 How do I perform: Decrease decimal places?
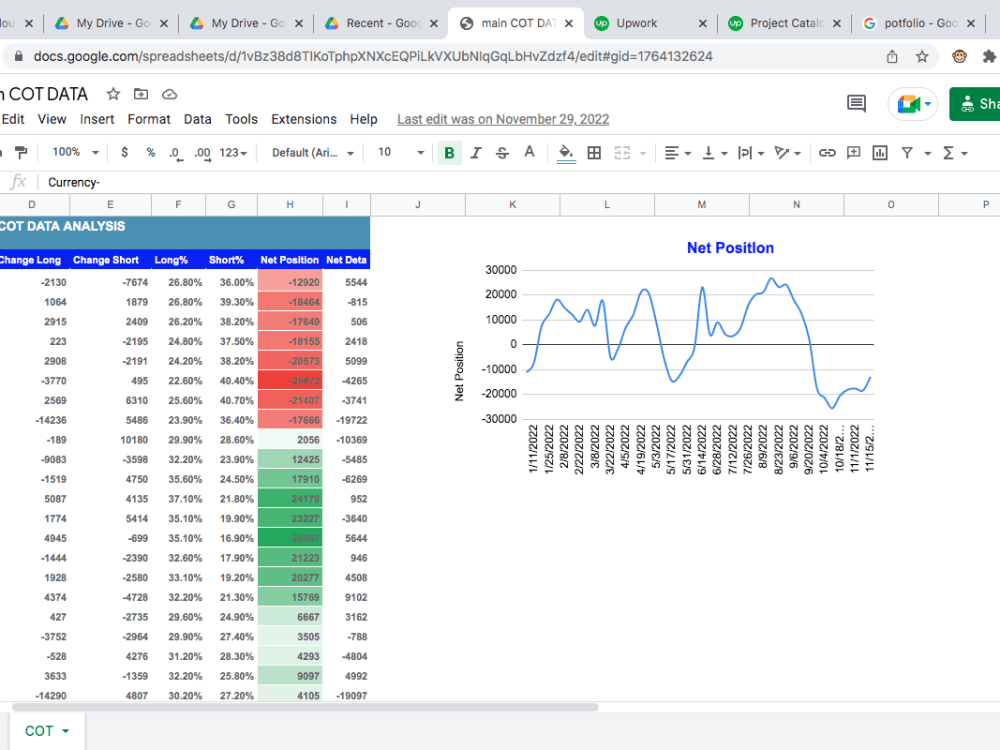coord(175,153)
